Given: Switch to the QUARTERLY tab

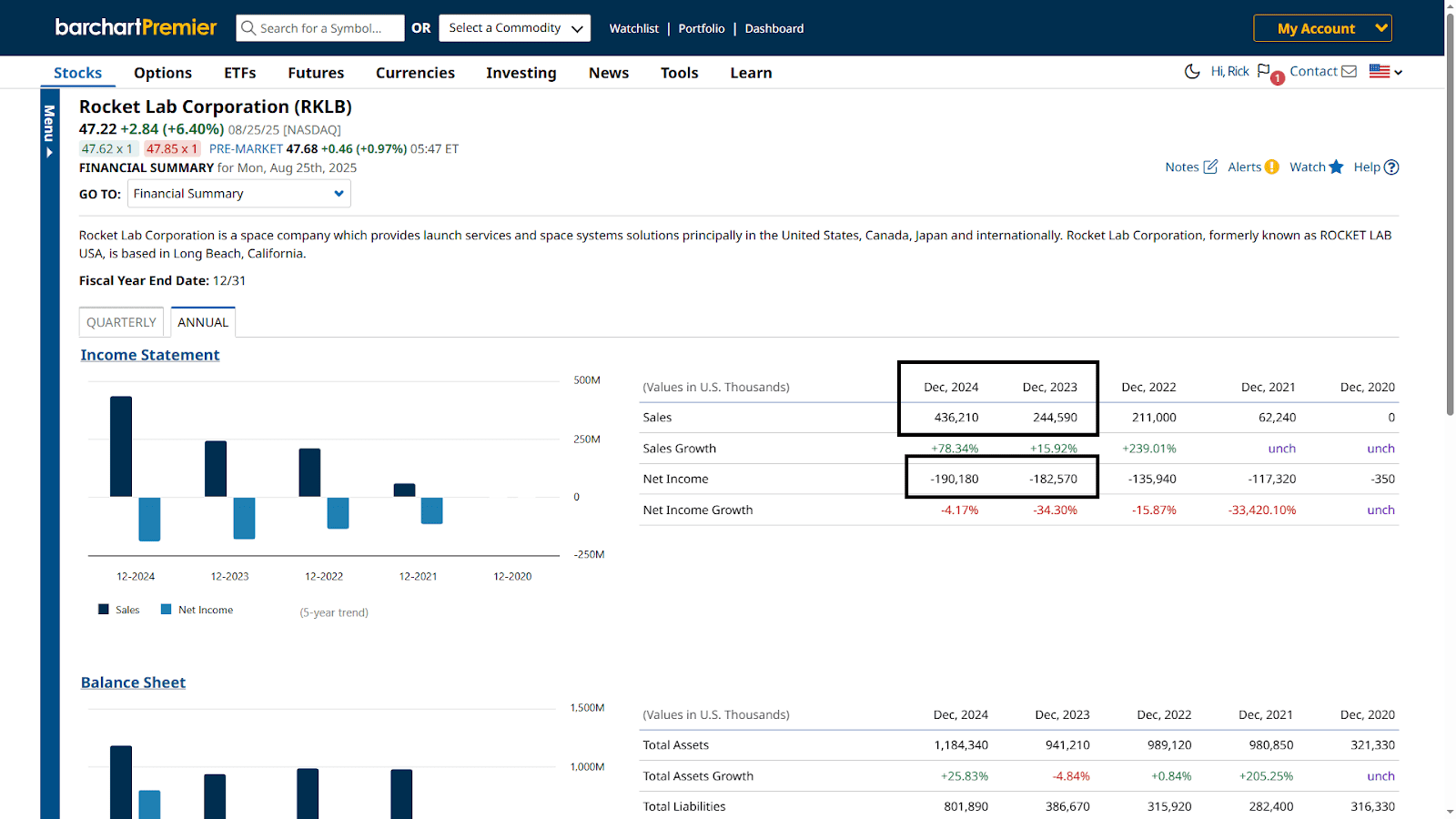Looking at the screenshot, I should coord(121,322).
